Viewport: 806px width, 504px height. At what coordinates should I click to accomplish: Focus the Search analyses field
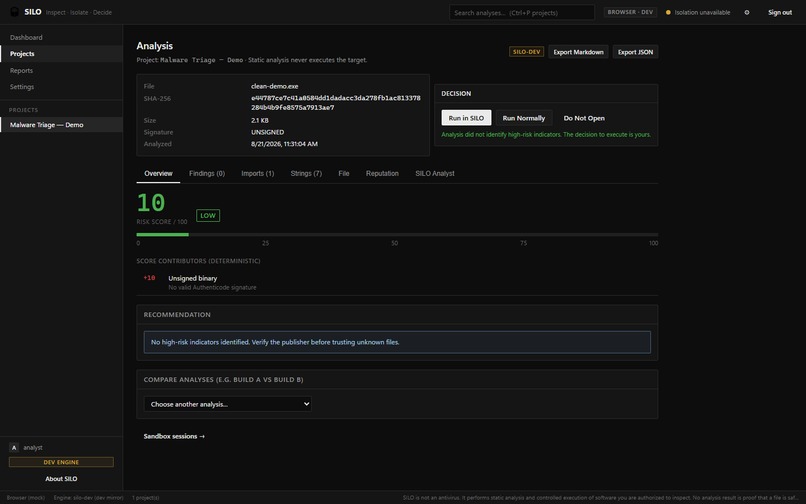pos(521,12)
